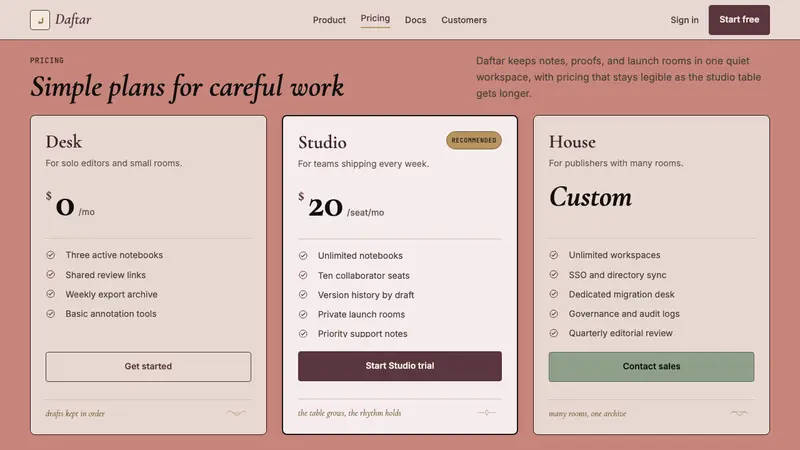The height and width of the screenshot is (450, 800).
Task: Click the Studio plan title
Action: click(322, 142)
